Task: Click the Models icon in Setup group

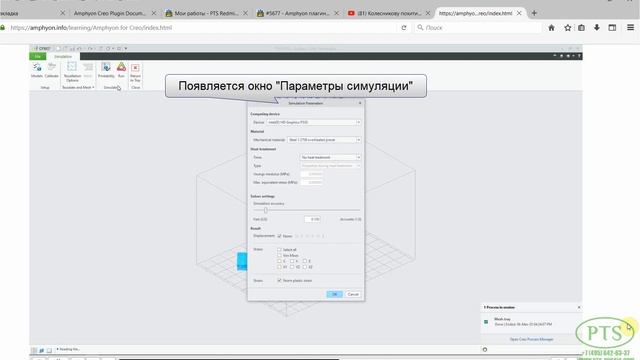Action: [37, 69]
